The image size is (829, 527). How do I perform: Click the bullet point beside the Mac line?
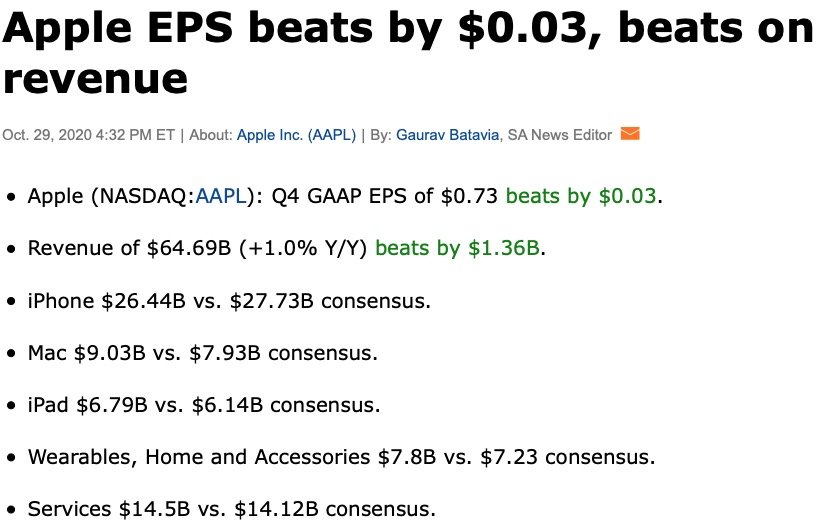[x=11, y=354]
